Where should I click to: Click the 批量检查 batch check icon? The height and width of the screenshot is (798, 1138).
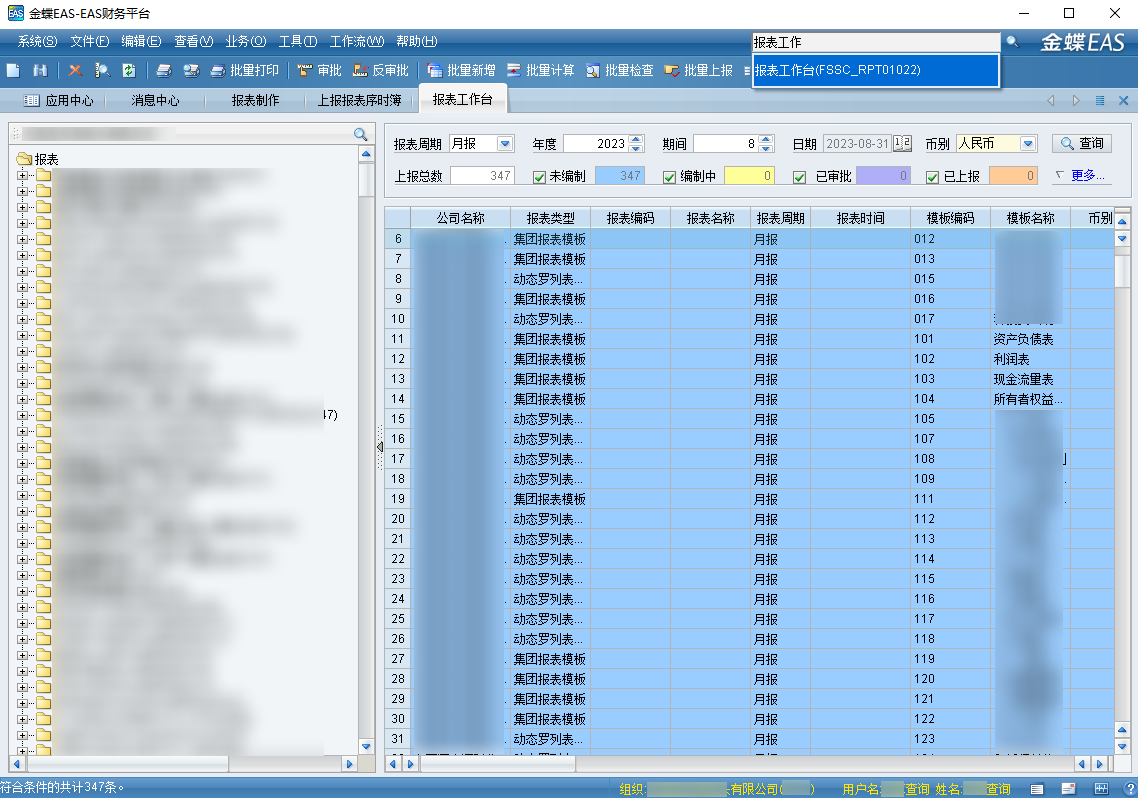tap(593, 71)
